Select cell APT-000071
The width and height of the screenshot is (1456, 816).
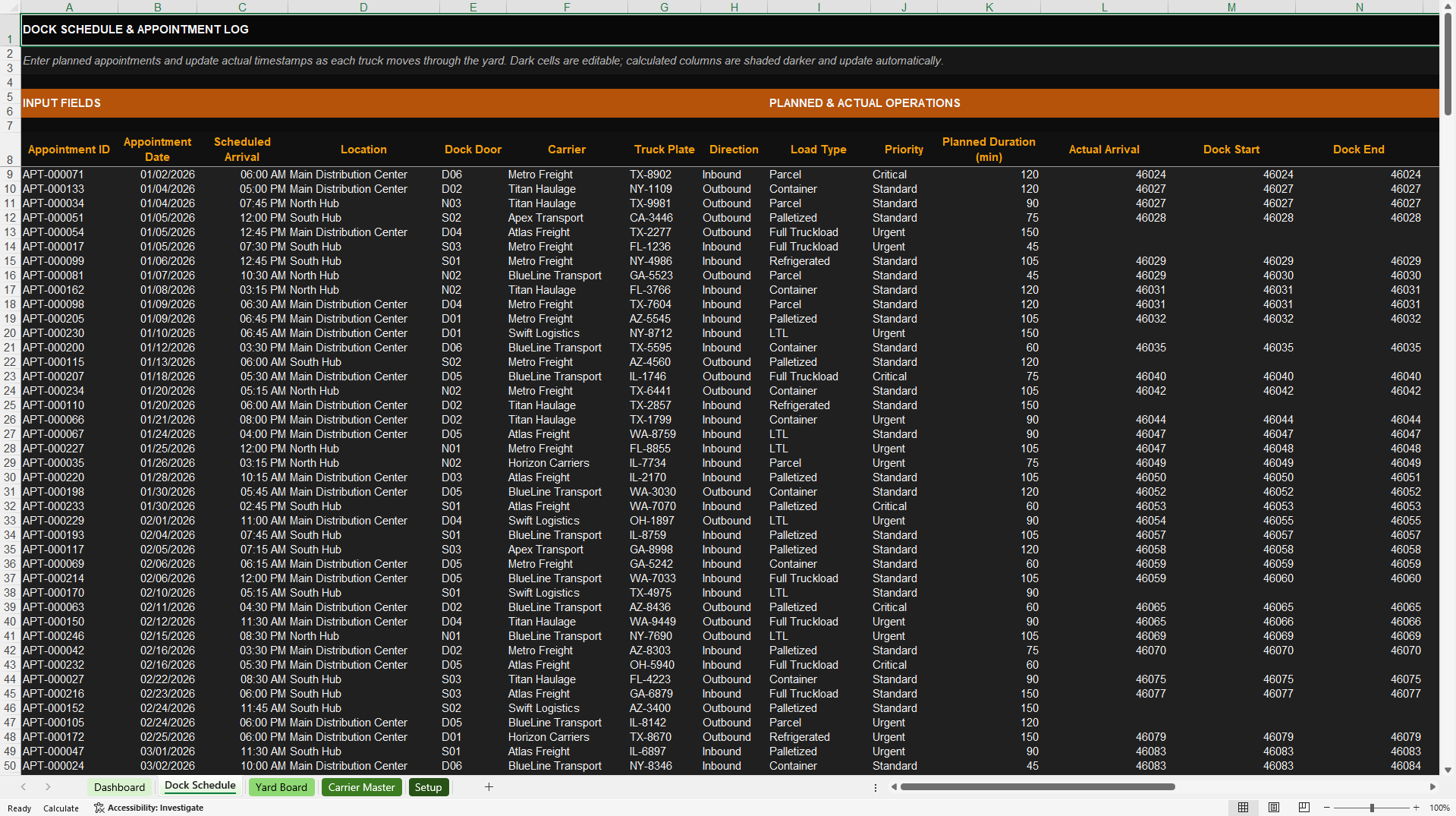69,175
